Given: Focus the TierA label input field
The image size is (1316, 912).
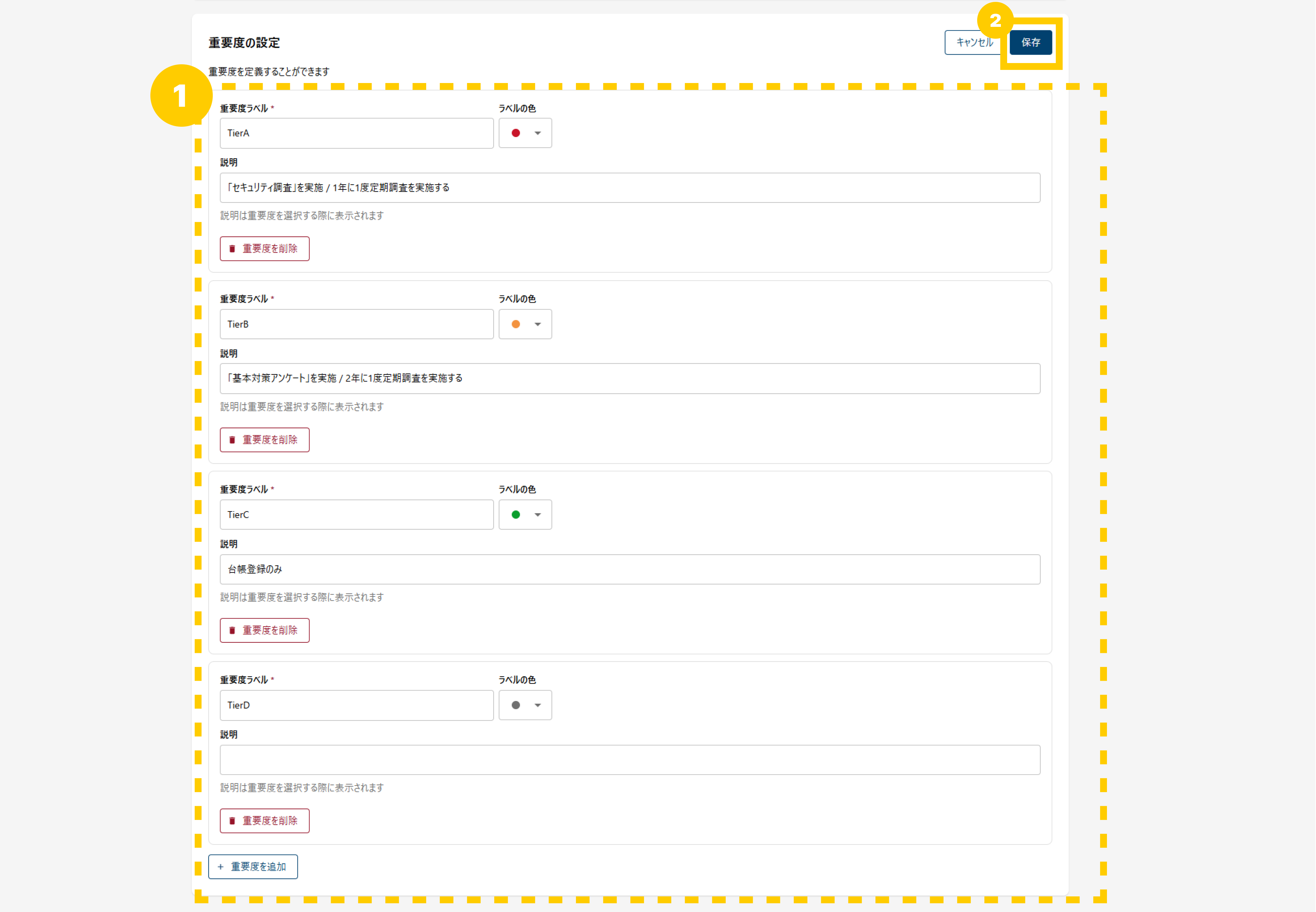Looking at the screenshot, I should [x=356, y=133].
